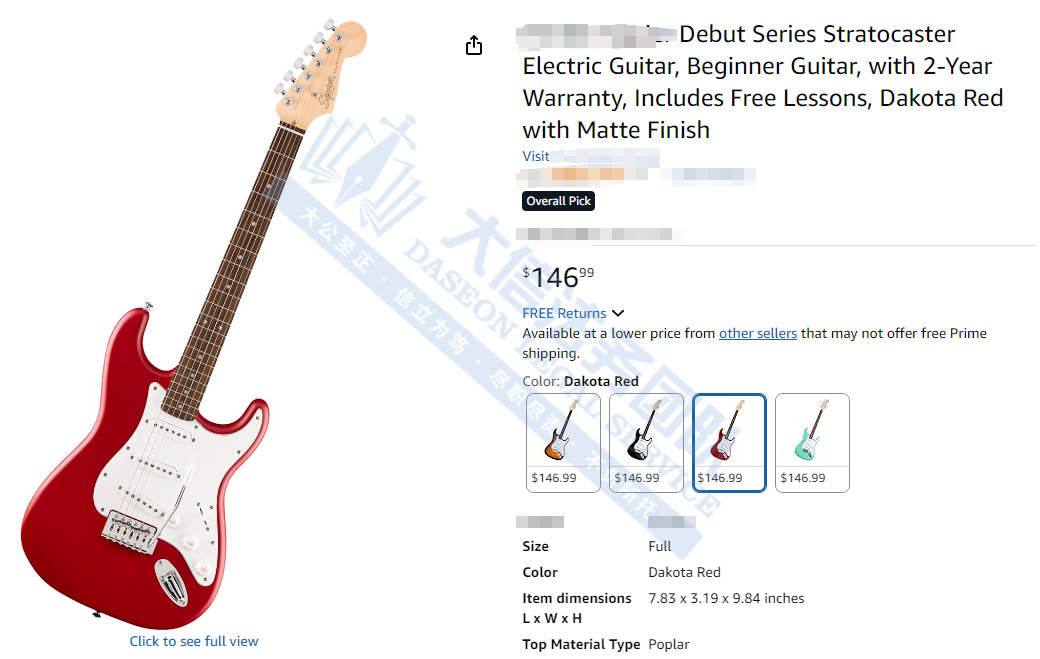1040x659 pixels.
Task: Click the $146.99 main price
Action: tap(558, 277)
